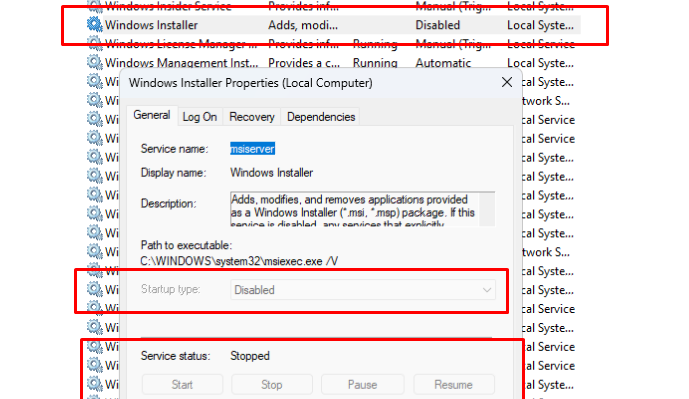Screen dimensions: 689x399
Task: Click the Automatic startup type of Windows Management Instrumentation
Action: (x=443, y=63)
